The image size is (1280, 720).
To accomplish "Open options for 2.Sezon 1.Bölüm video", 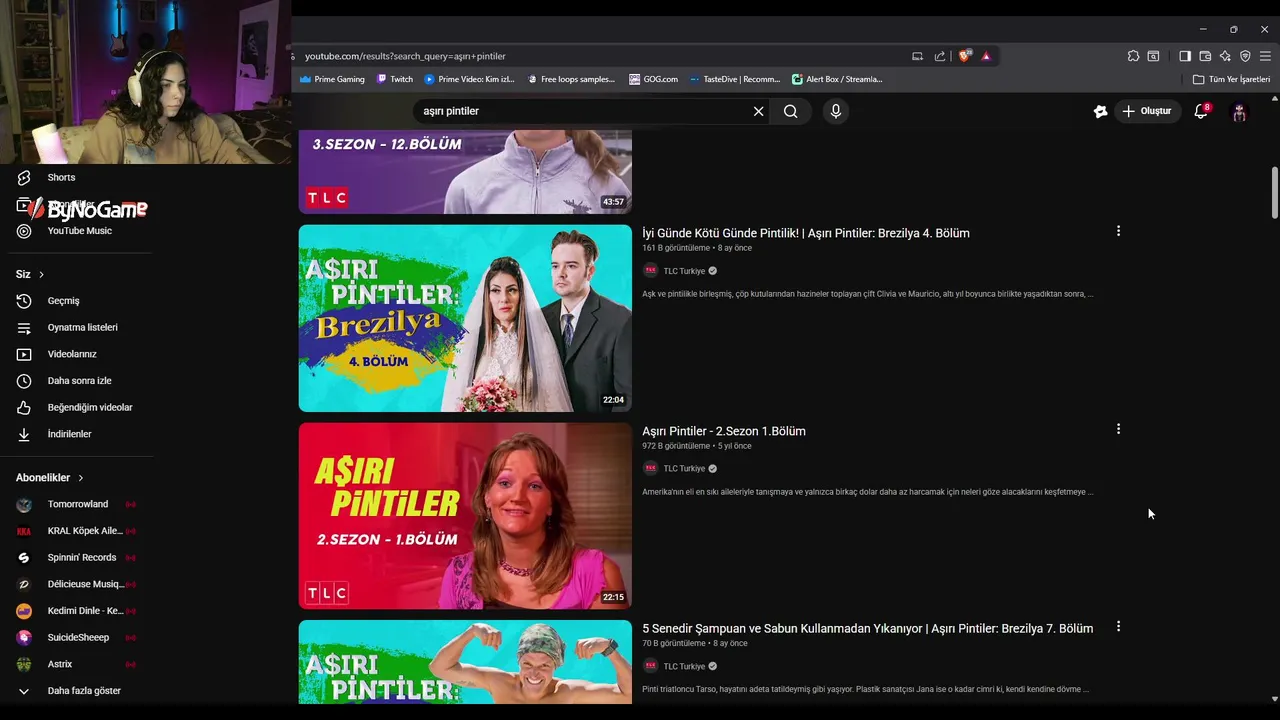I will pyautogui.click(x=1118, y=429).
